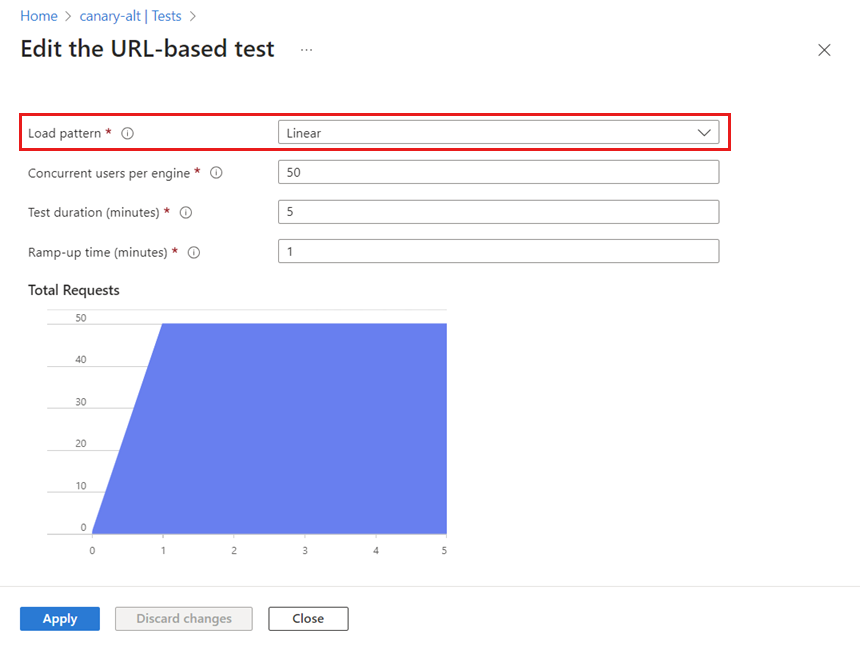Open the more options ellipsis menu
Viewport: 860px width, 654px height.
click(306, 49)
